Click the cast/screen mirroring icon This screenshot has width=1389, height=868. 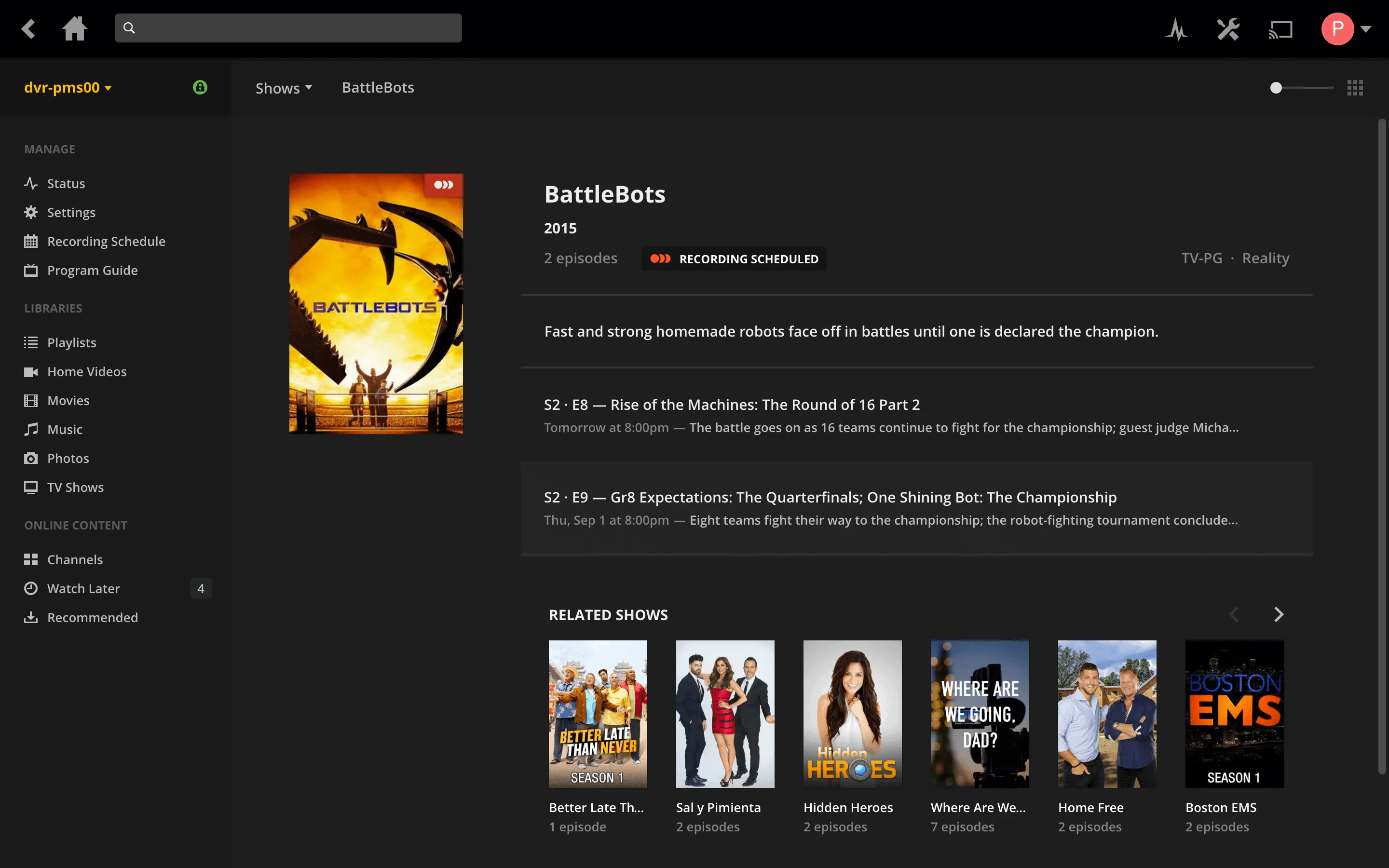click(1280, 27)
